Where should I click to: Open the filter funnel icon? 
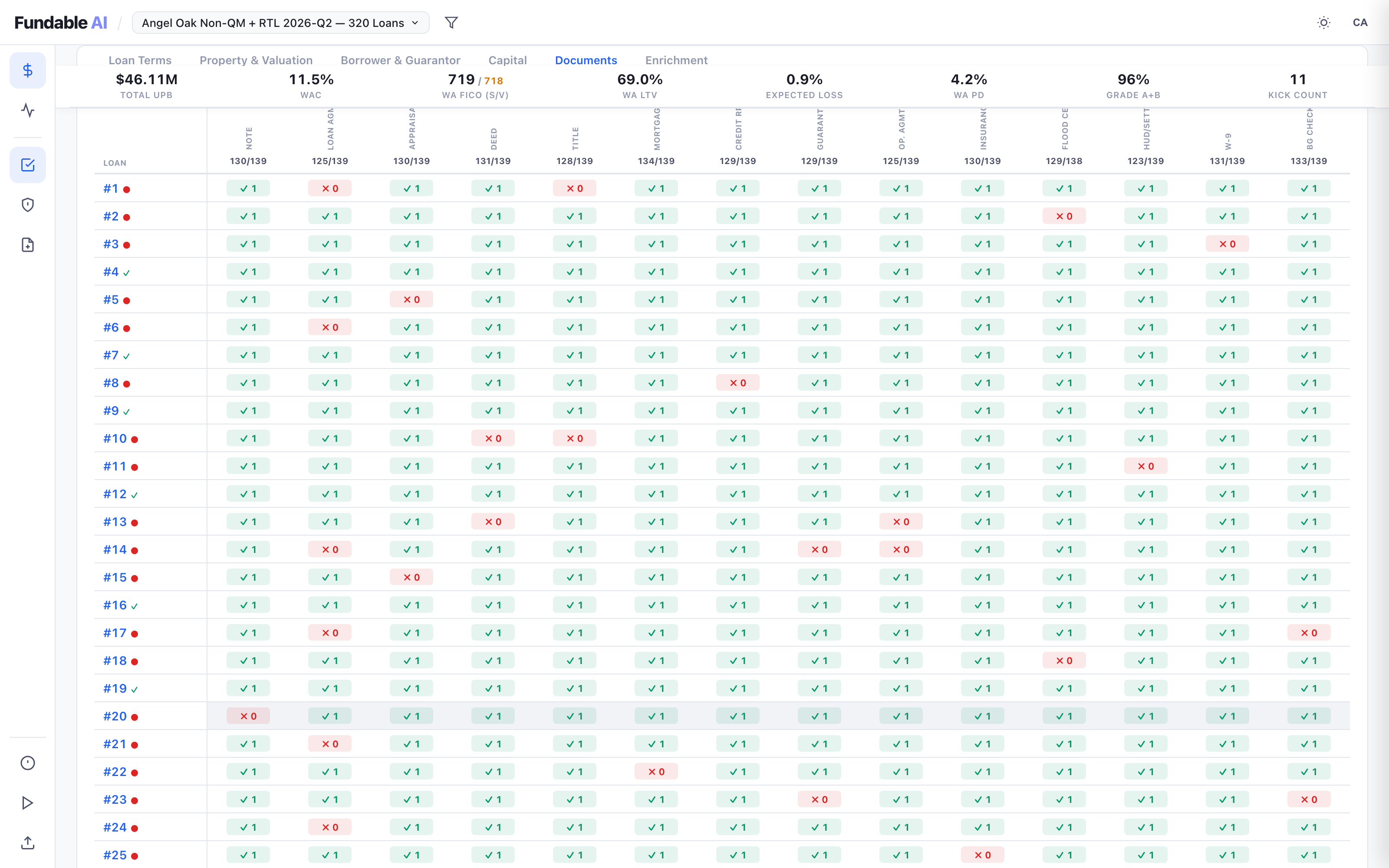[x=452, y=23]
